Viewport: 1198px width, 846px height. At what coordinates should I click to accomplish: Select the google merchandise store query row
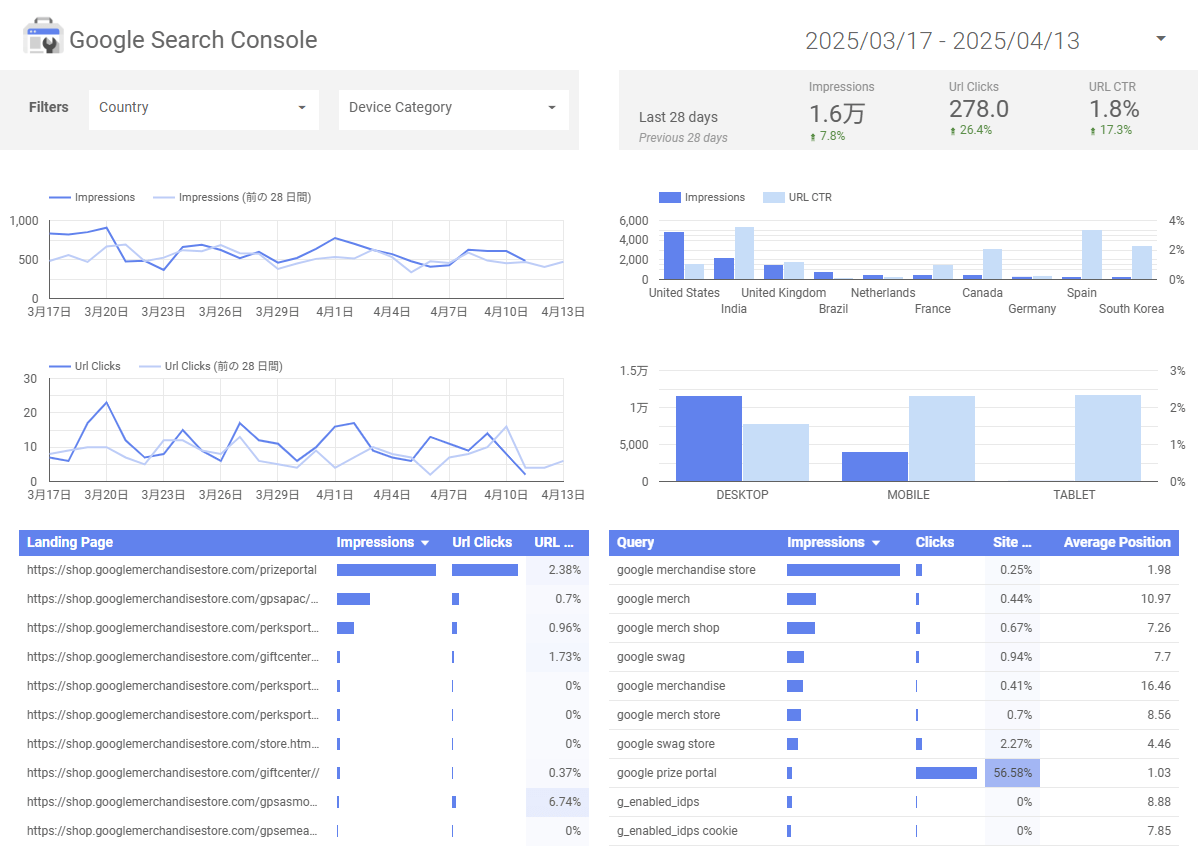tap(894, 570)
